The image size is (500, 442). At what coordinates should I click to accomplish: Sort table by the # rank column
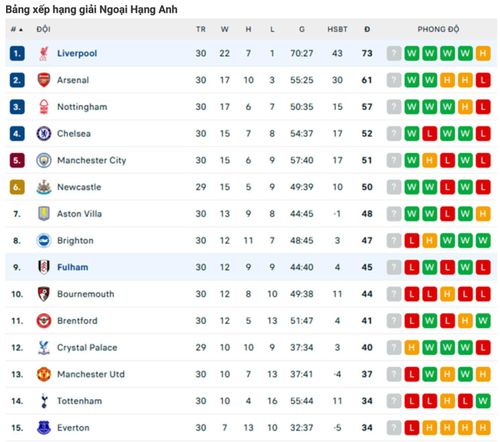click(x=17, y=29)
